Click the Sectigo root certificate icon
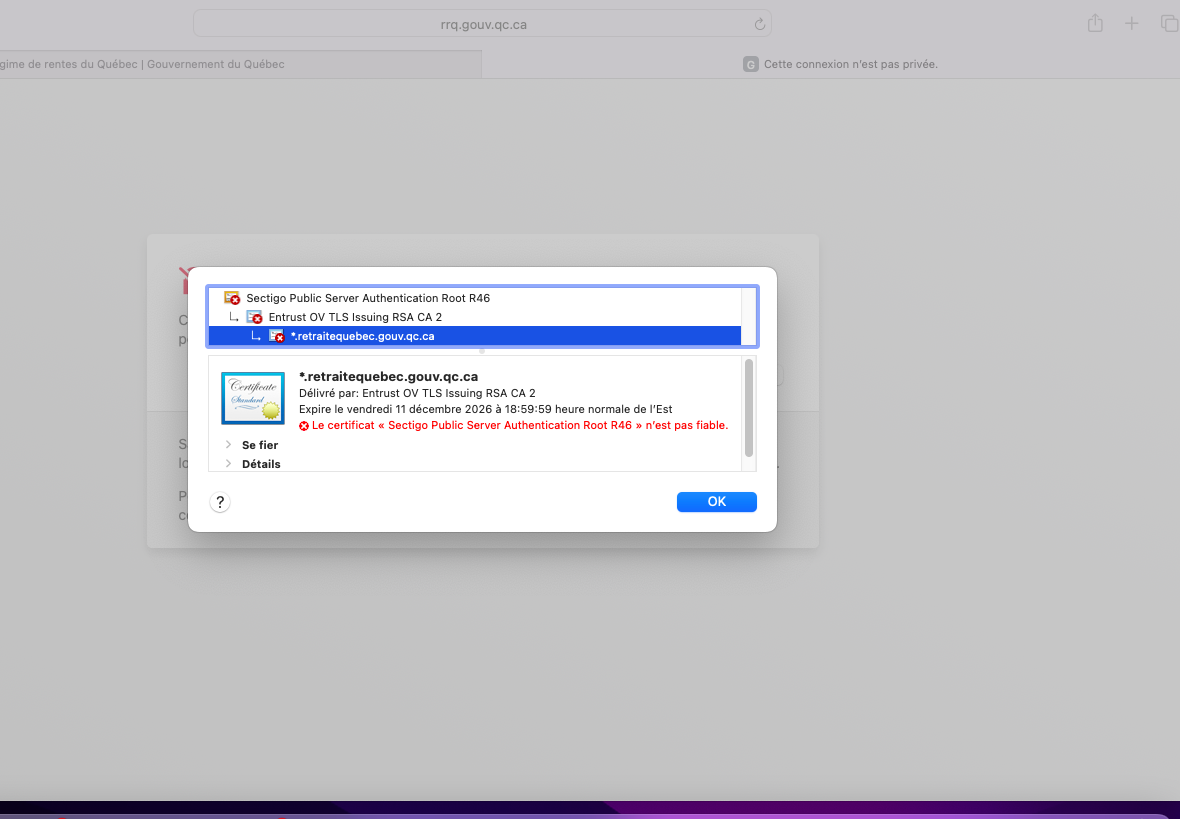 point(232,298)
